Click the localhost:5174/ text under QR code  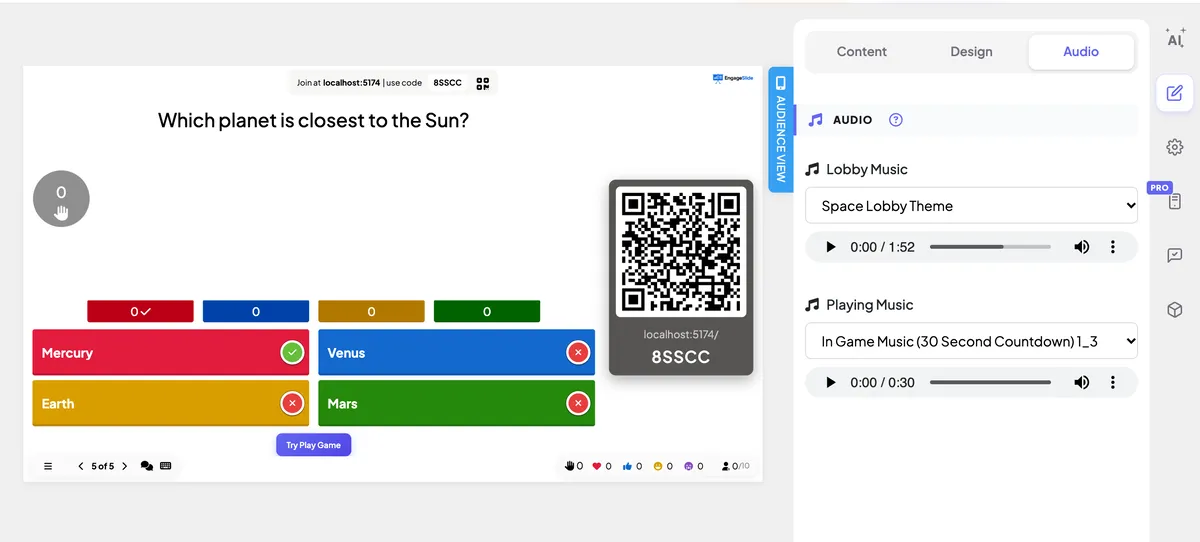[x=681, y=335]
